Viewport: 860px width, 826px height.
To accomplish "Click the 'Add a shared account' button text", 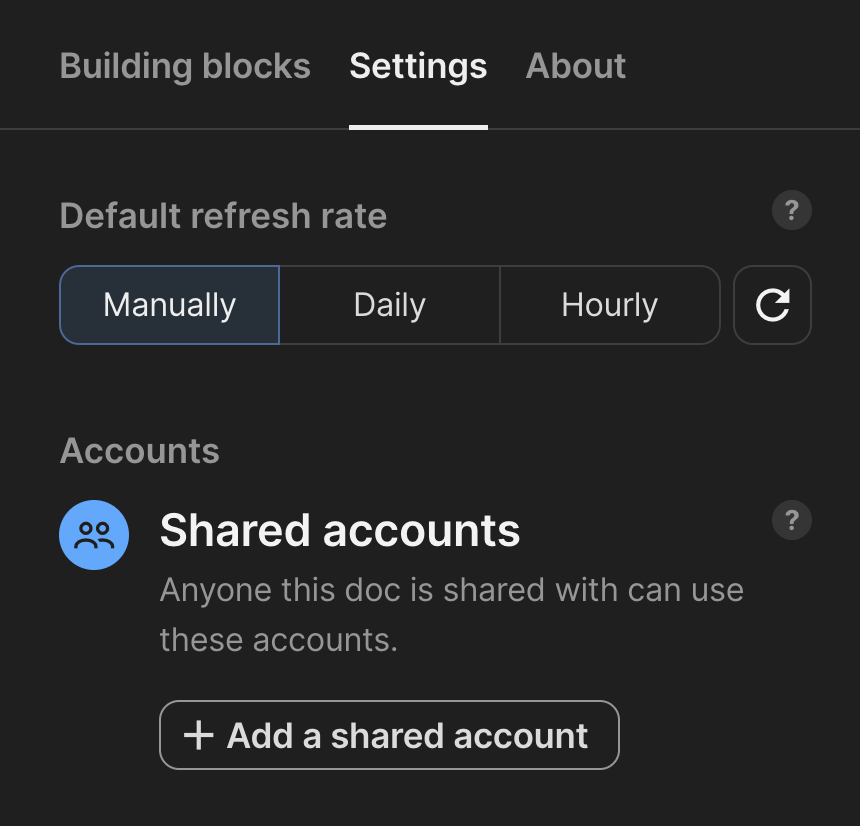I will pos(408,736).
